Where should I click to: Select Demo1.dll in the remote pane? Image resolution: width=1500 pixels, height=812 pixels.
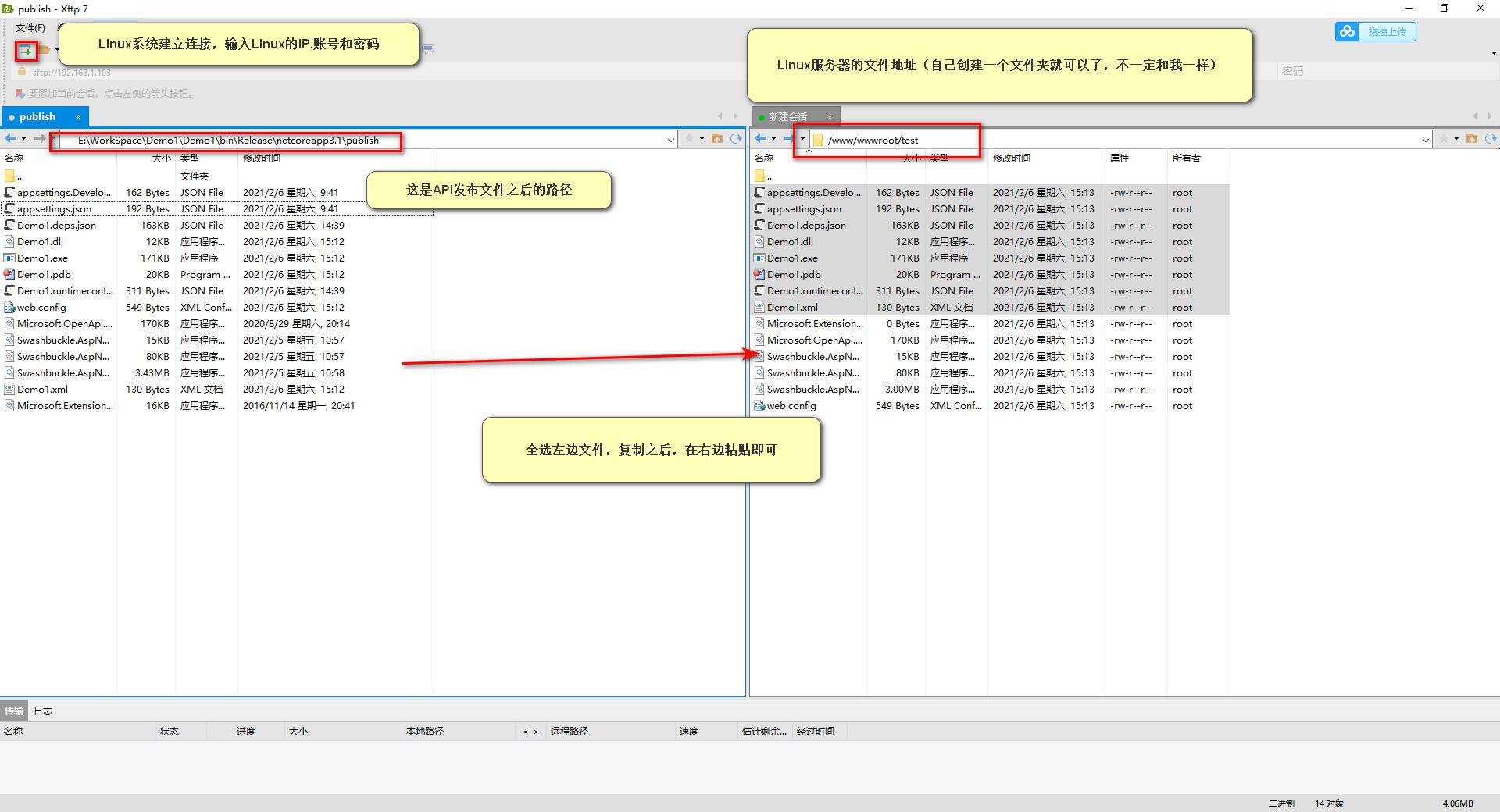coord(790,242)
